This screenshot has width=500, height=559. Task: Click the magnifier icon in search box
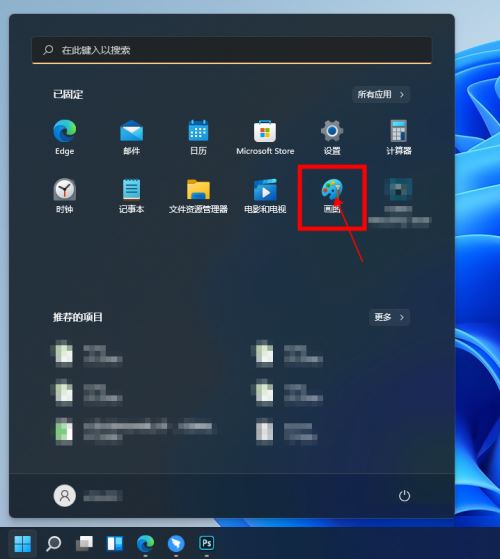click(48, 50)
